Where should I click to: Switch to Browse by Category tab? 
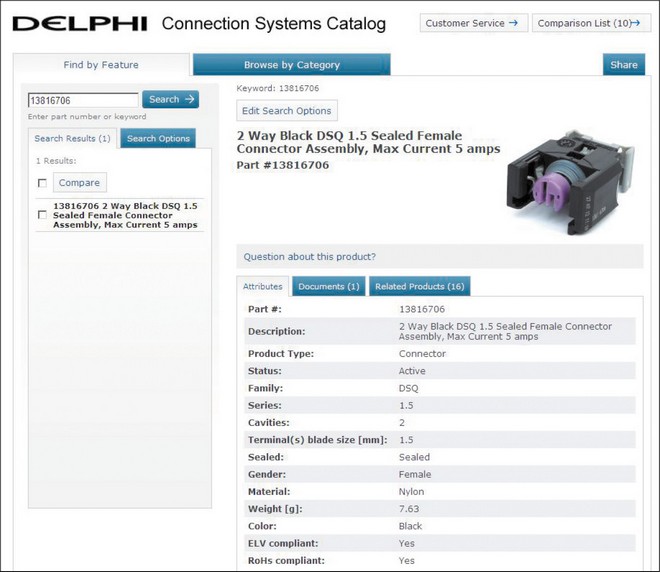pos(291,65)
